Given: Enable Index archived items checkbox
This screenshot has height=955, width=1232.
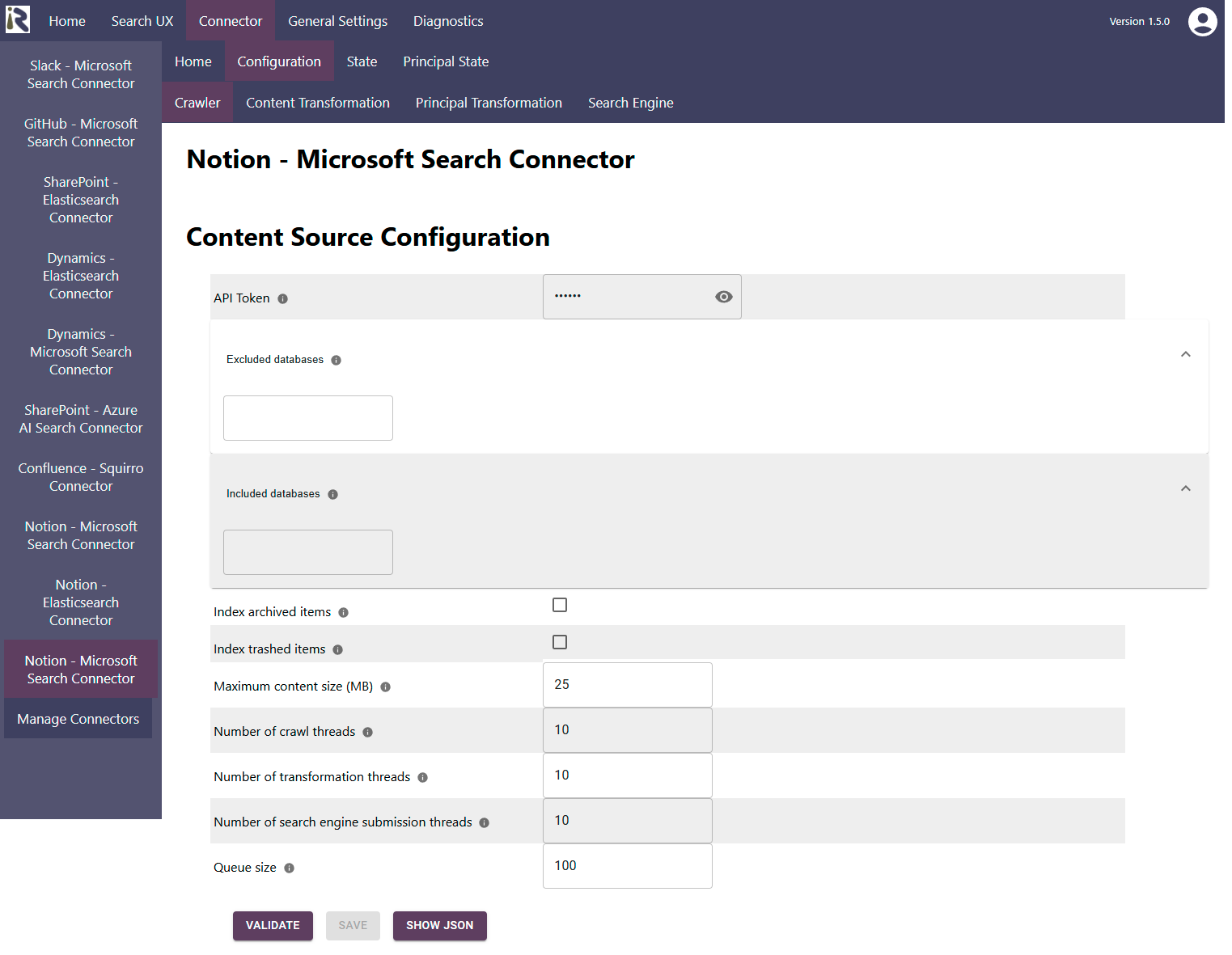Looking at the screenshot, I should (x=560, y=605).
